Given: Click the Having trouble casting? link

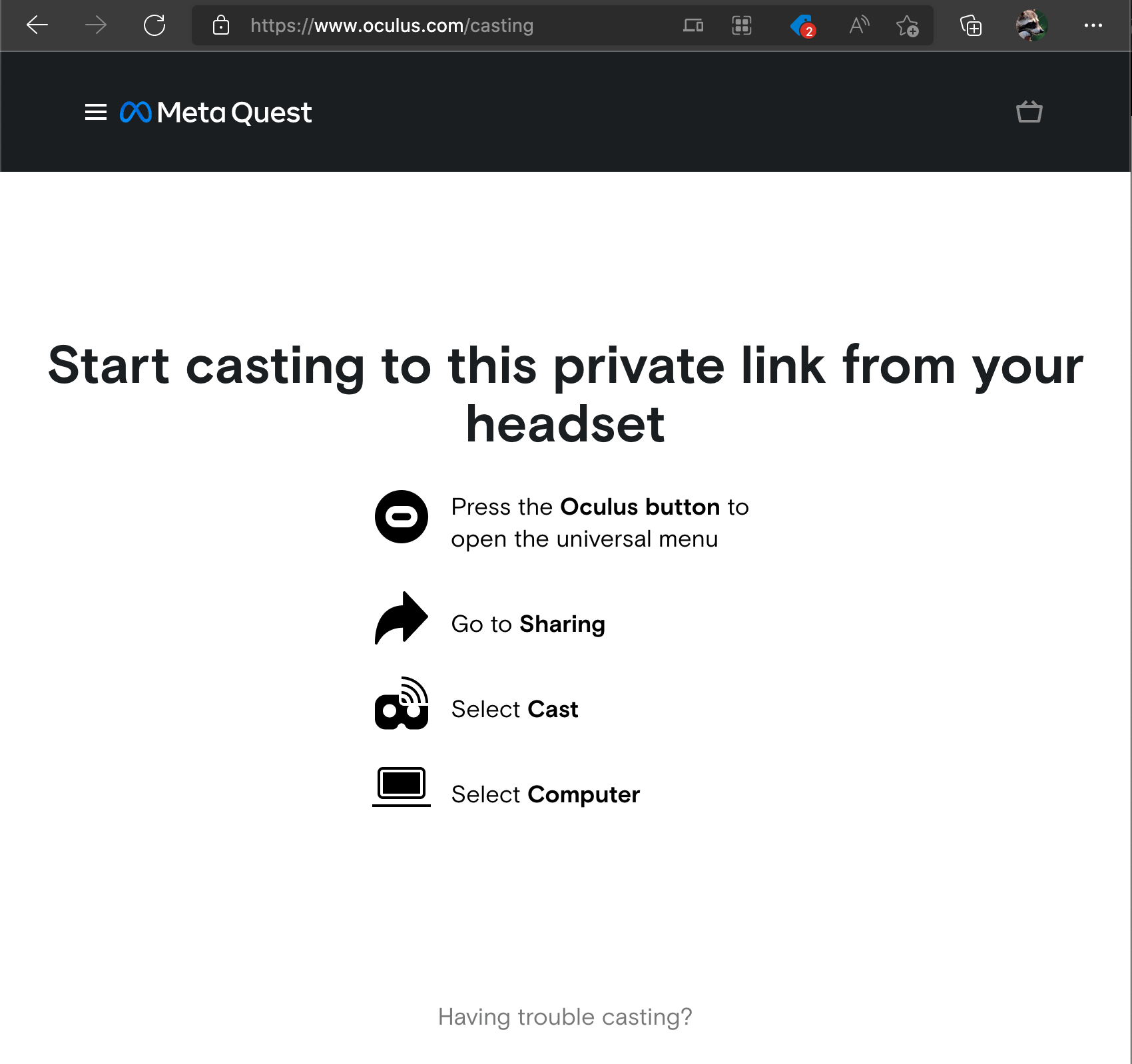Looking at the screenshot, I should click(565, 1017).
